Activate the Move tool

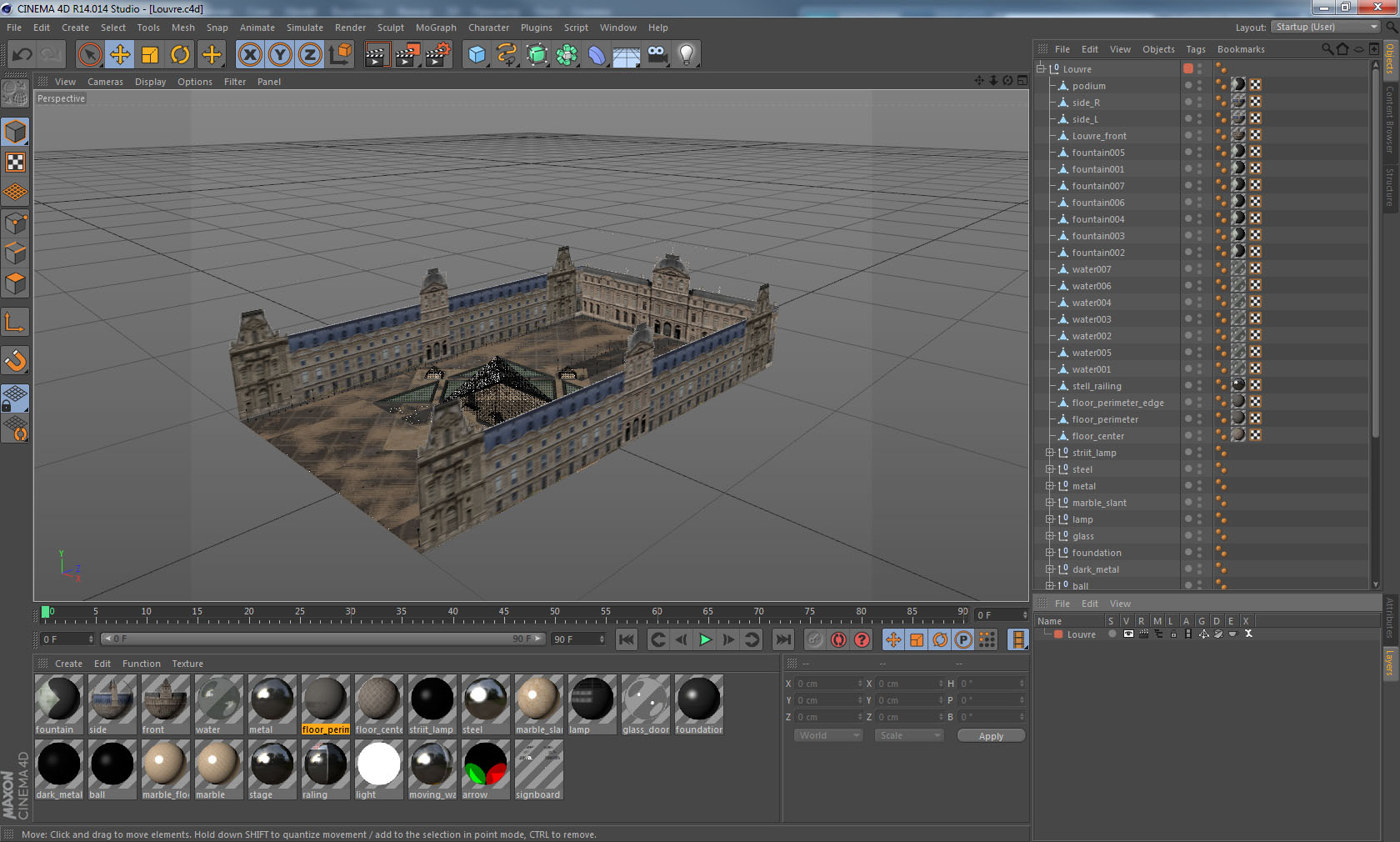(120, 55)
